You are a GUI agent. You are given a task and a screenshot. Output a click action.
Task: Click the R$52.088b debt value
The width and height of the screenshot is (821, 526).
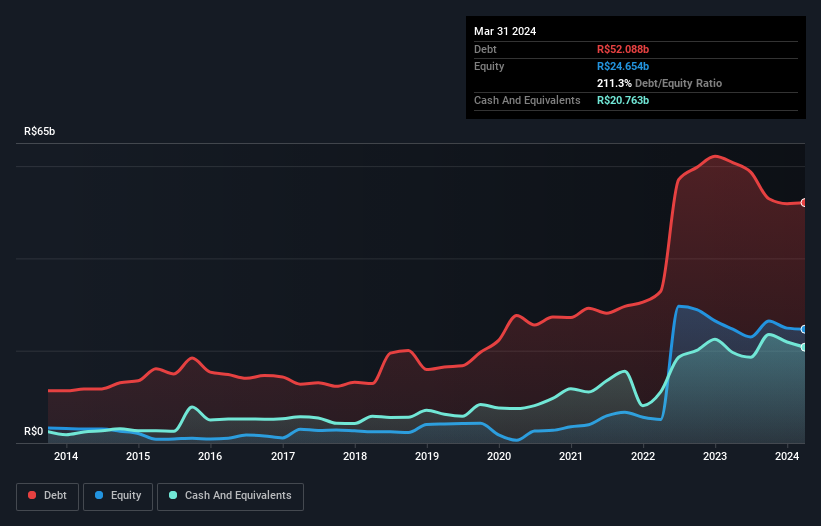[x=623, y=49]
